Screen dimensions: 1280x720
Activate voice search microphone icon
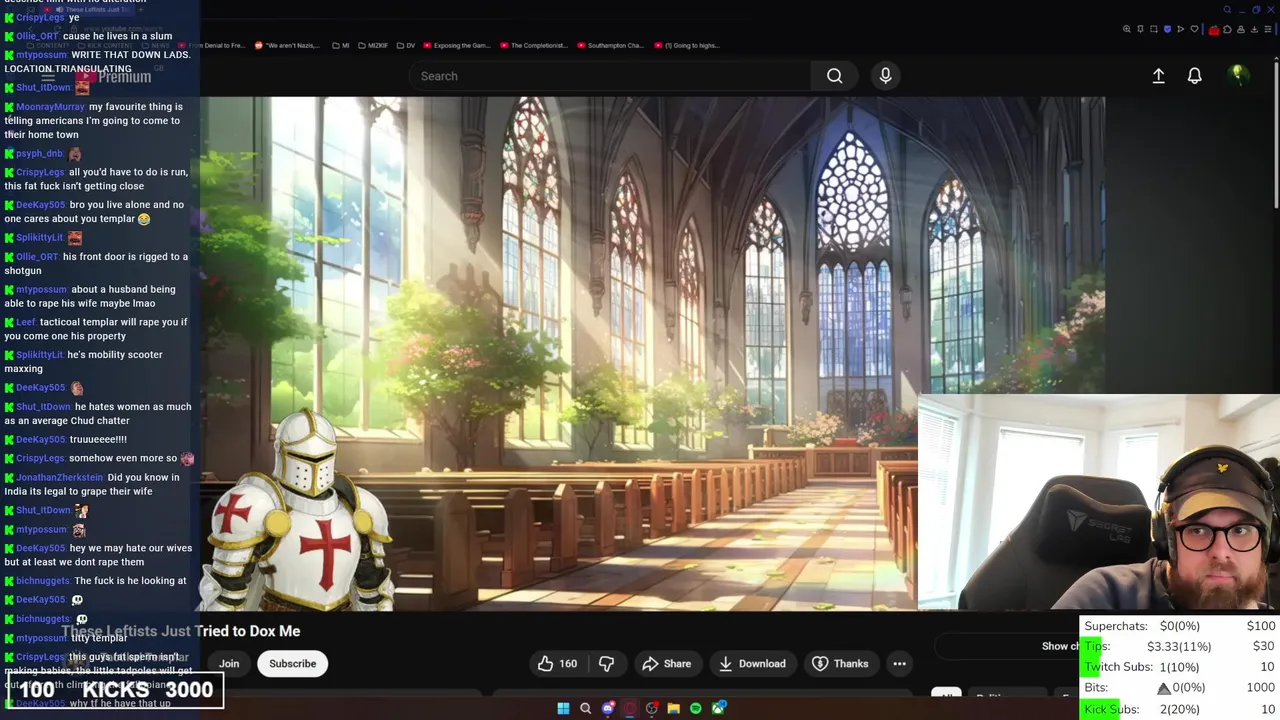click(x=885, y=76)
